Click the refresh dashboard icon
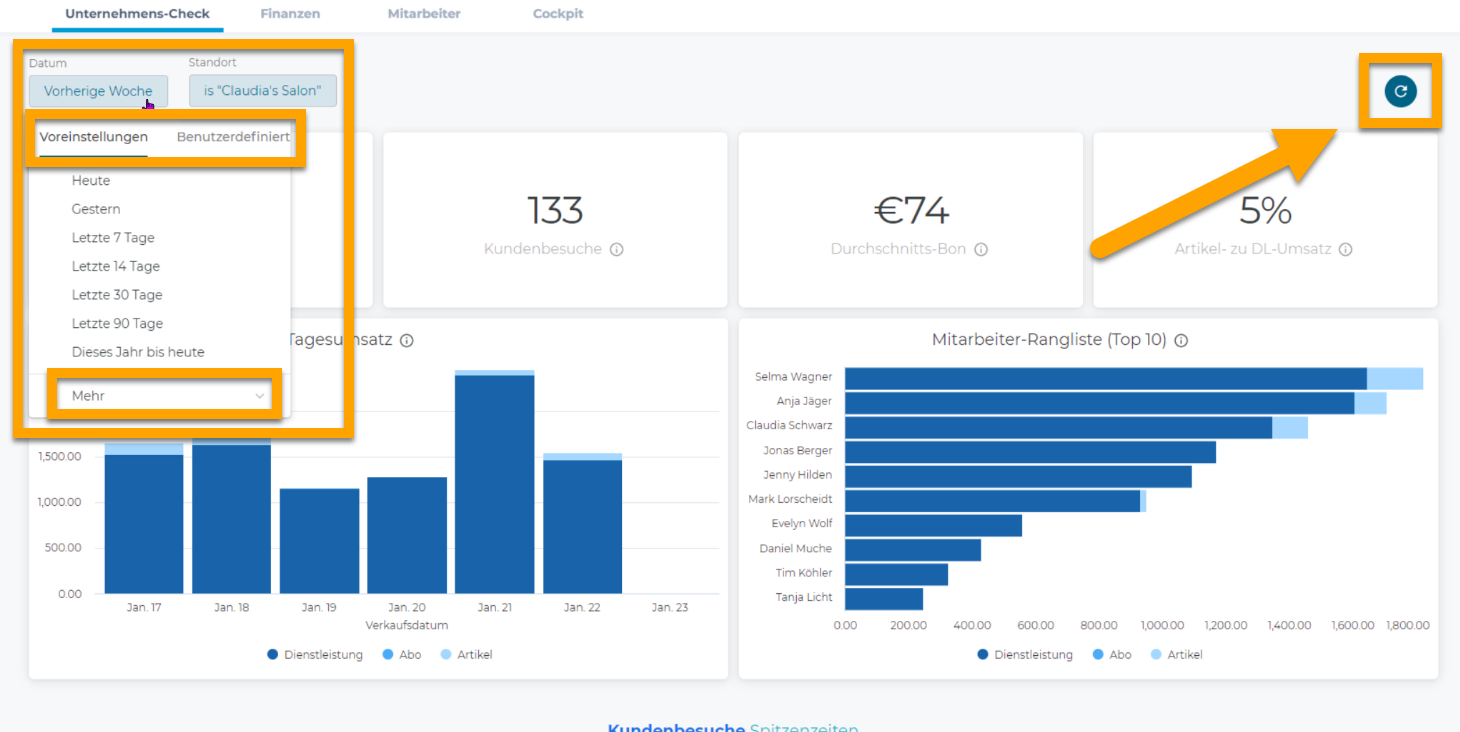Screen dimensions: 1460x732 (1400, 91)
